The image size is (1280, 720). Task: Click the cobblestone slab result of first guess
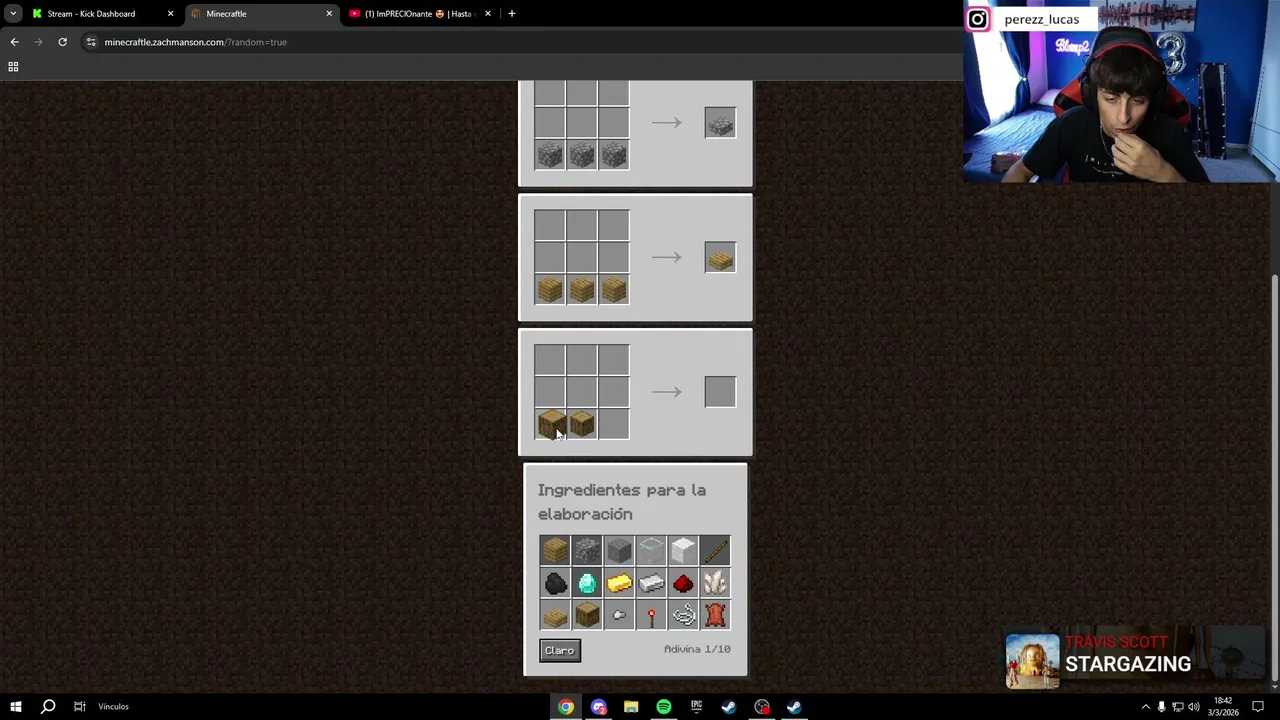720,123
